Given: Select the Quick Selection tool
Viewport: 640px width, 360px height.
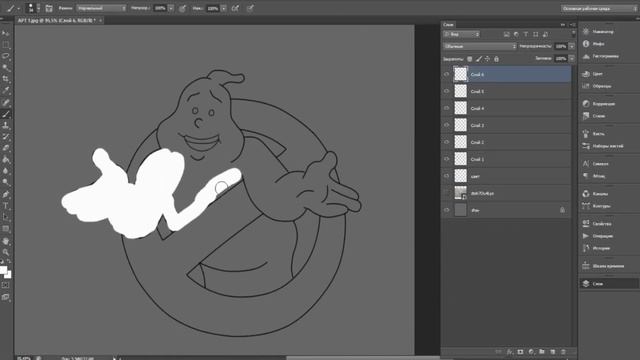Looking at the screenshot, I should (x=6, y=67).
